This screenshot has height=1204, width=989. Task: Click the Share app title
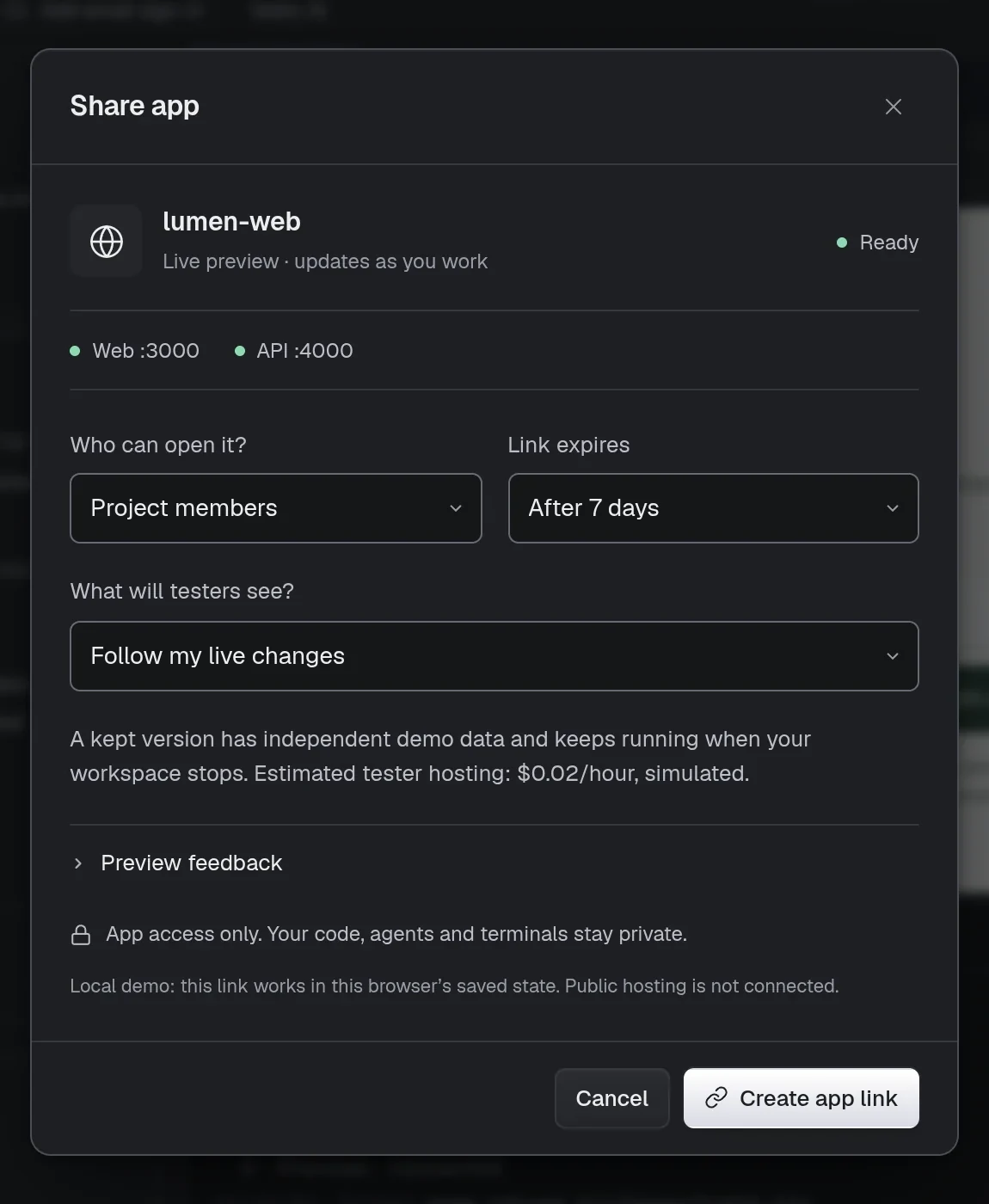tap(135, 106)
